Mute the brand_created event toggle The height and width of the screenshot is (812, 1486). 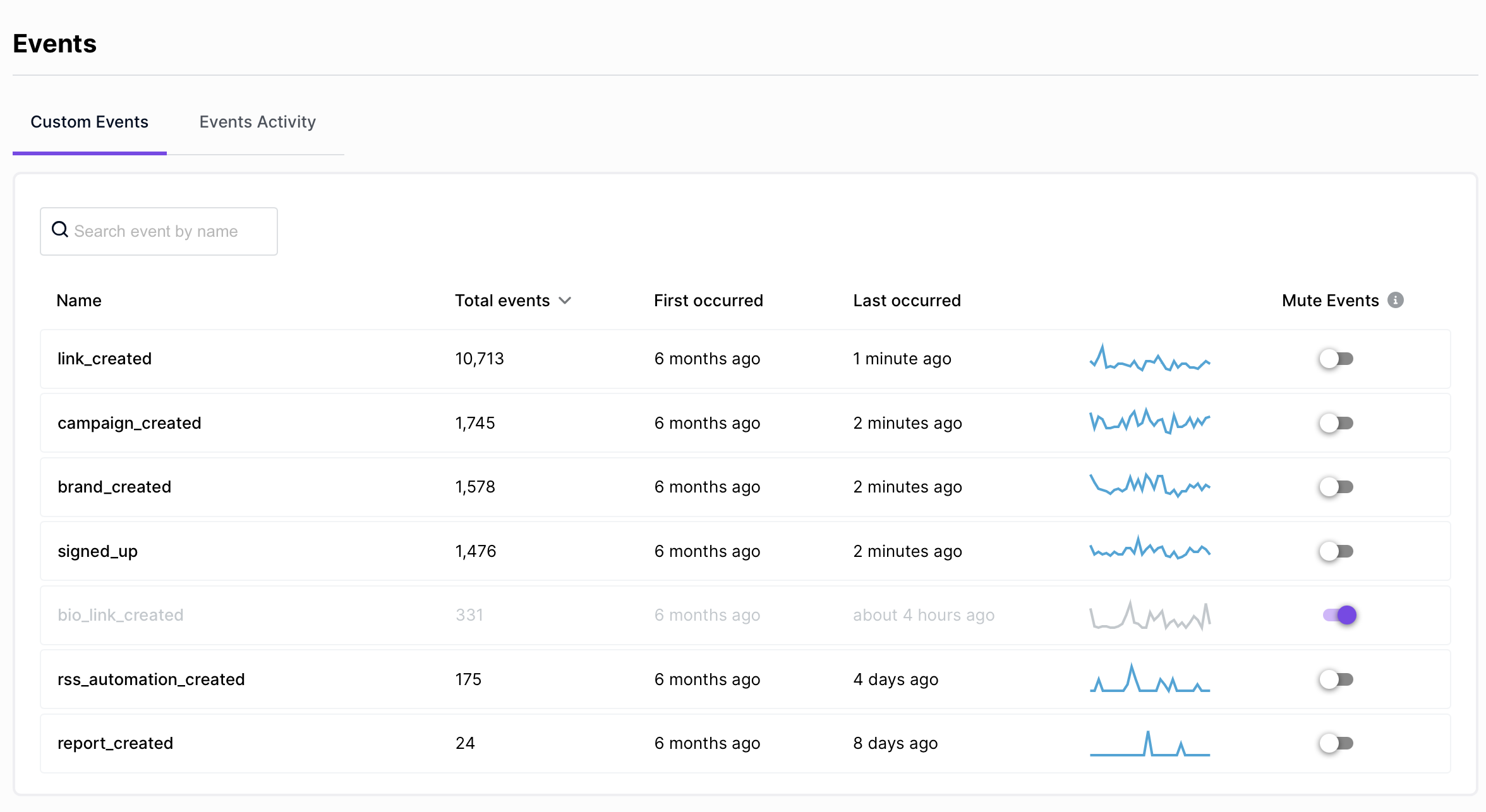coord(1336,487)
